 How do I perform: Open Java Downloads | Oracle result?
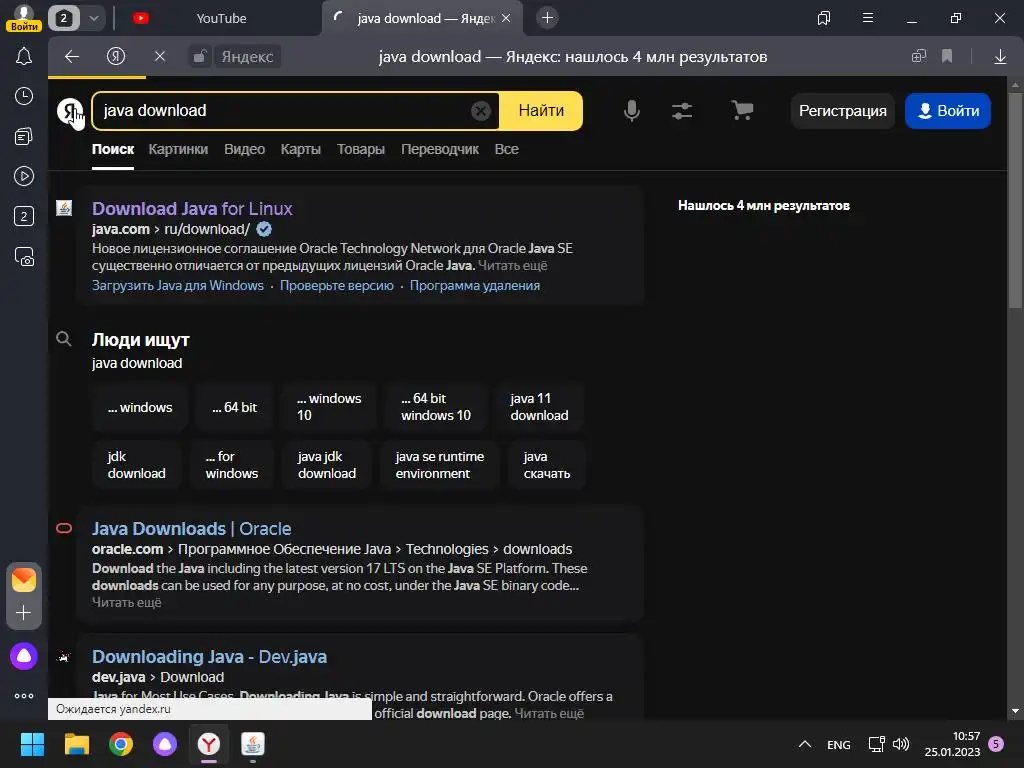click(191, 528)
